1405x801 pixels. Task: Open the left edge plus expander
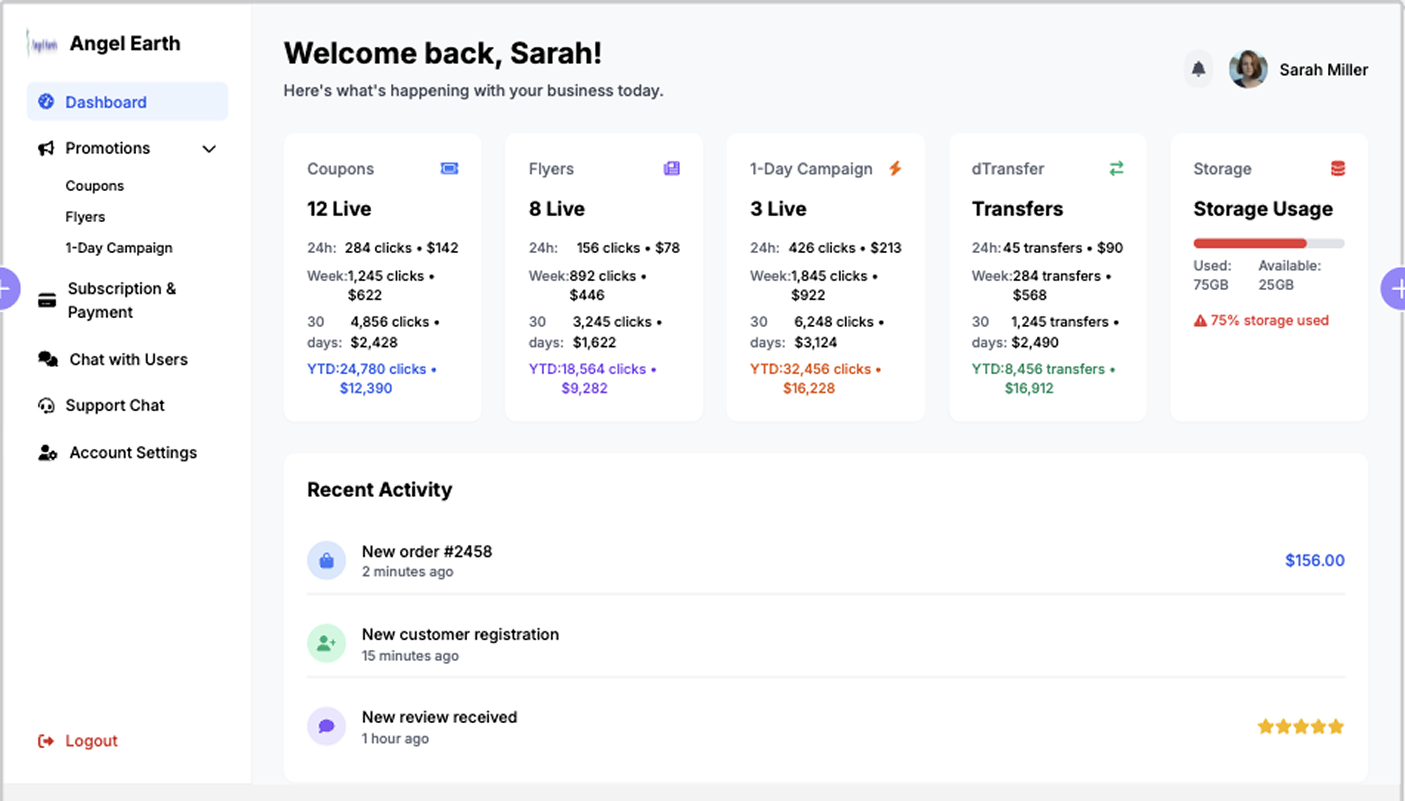(x=7, y=289)
